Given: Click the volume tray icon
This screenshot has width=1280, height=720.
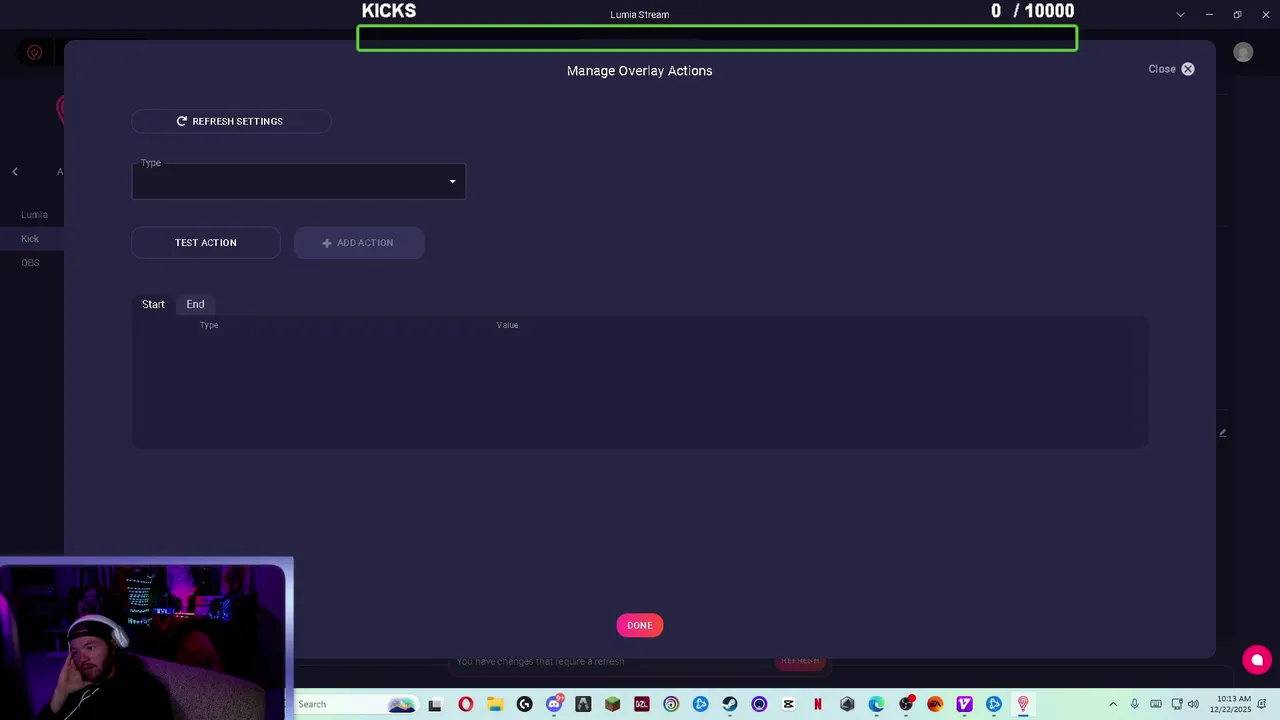Looking at the screenshot, I should (x=1193, y=704).
